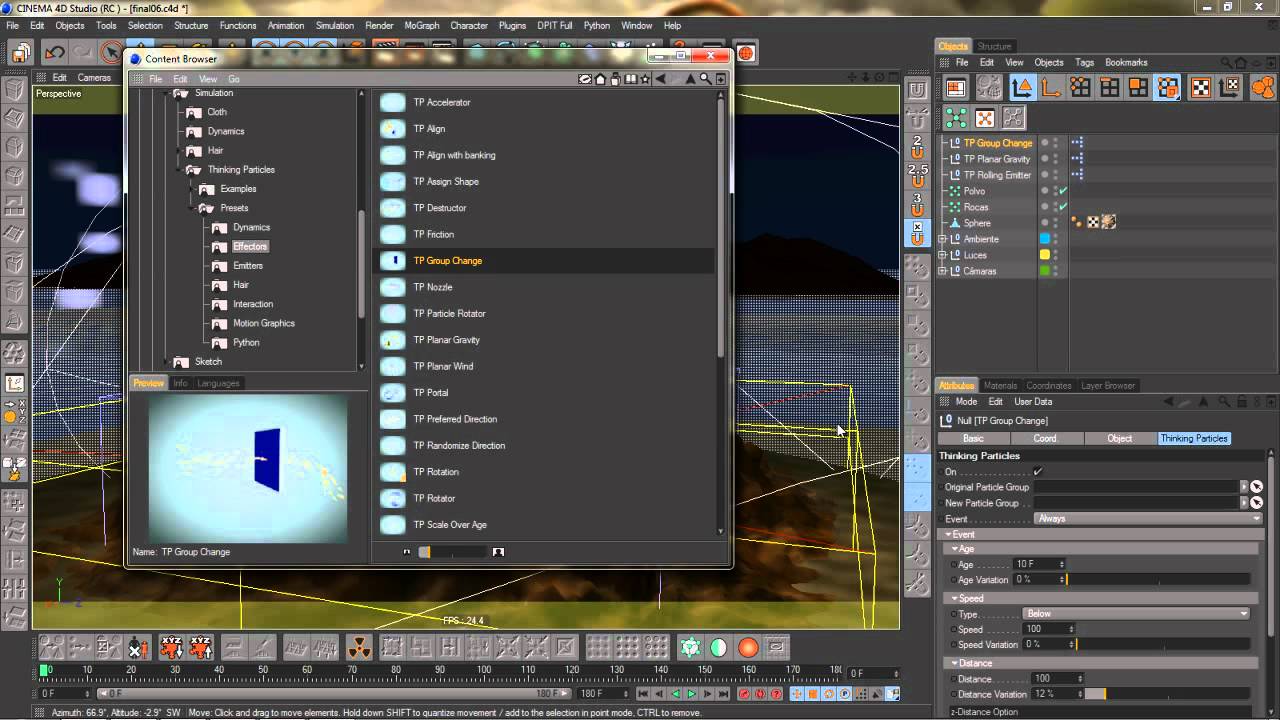Select the radioactive dynamics icon in bottom toolbar

pos(359,647)
